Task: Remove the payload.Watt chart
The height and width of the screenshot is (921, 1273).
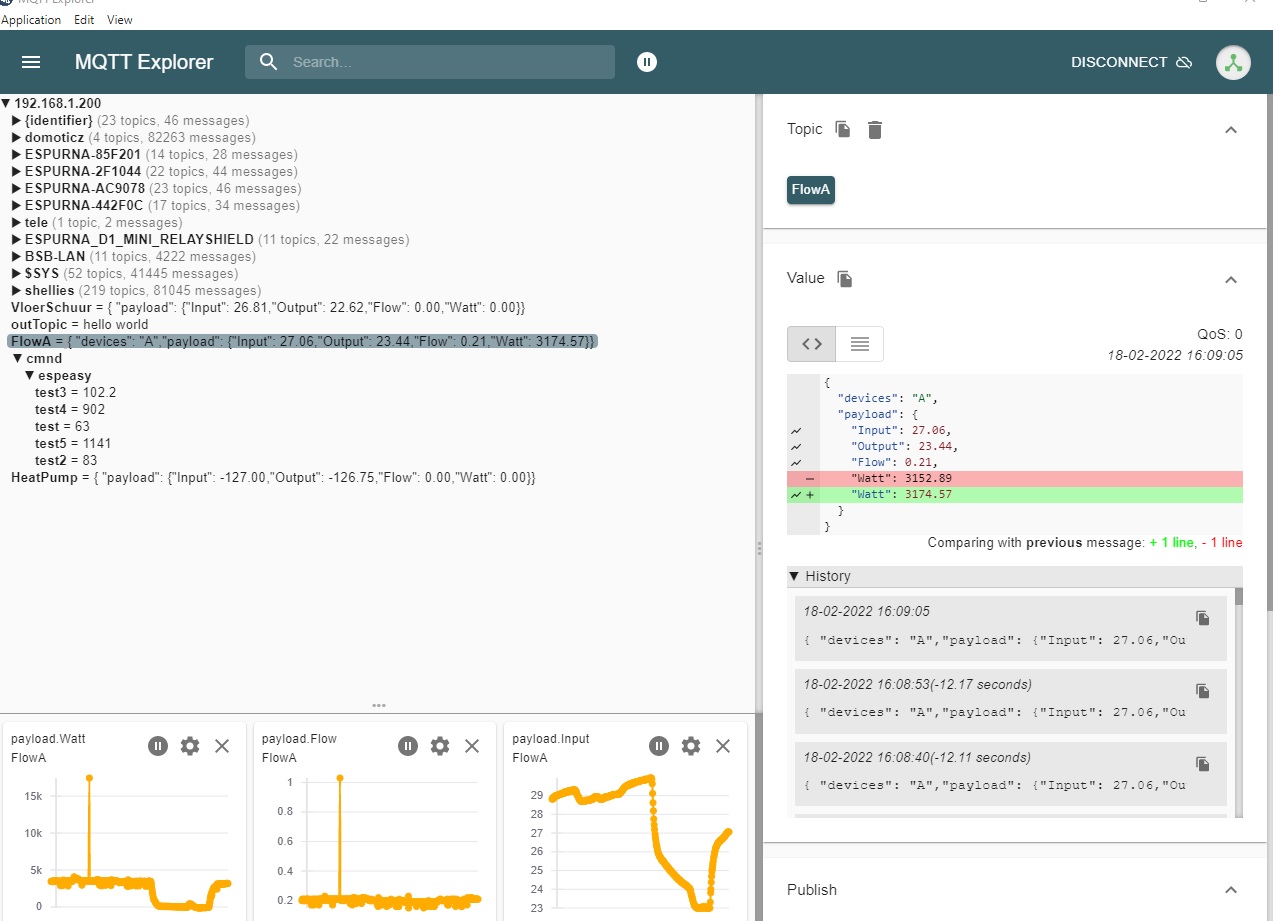Action: pyautogui.click(x=222, y=746)
